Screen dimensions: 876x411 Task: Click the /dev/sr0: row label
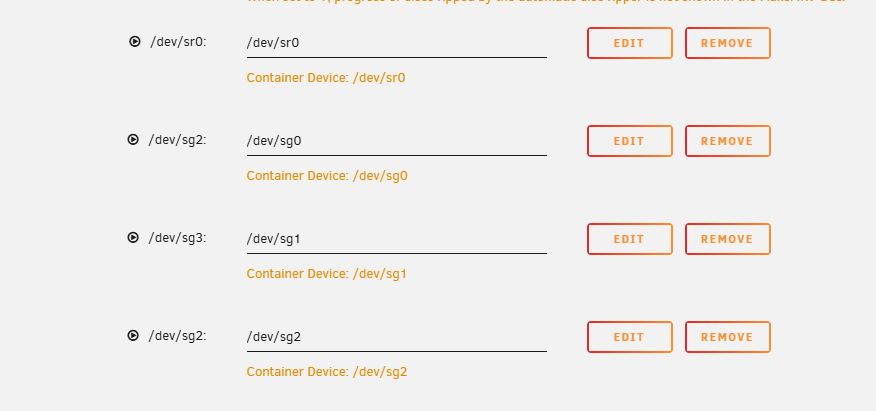click(178, 42)
